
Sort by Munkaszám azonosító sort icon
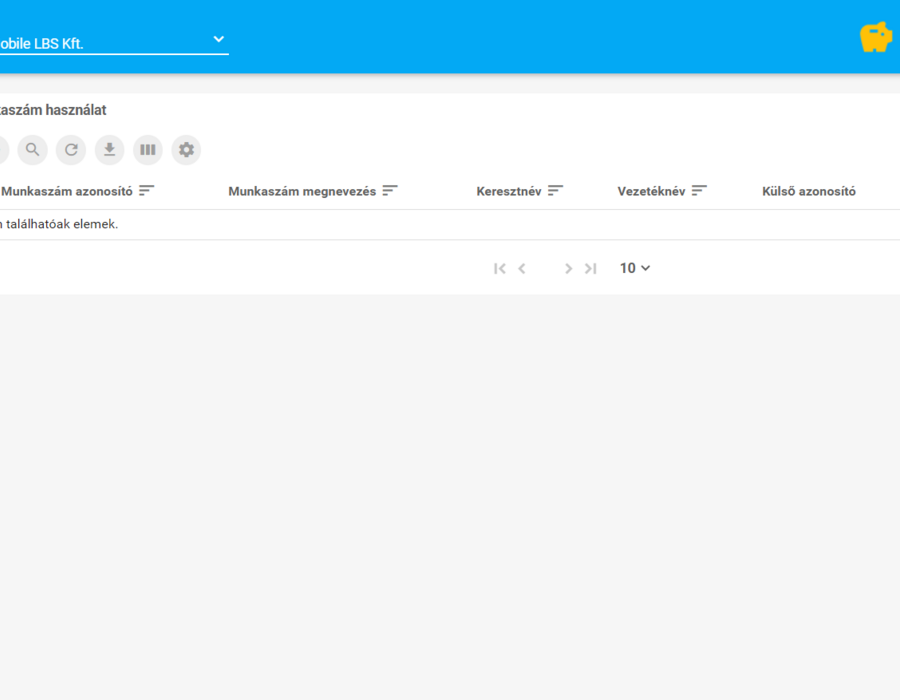tap(147, 190)
